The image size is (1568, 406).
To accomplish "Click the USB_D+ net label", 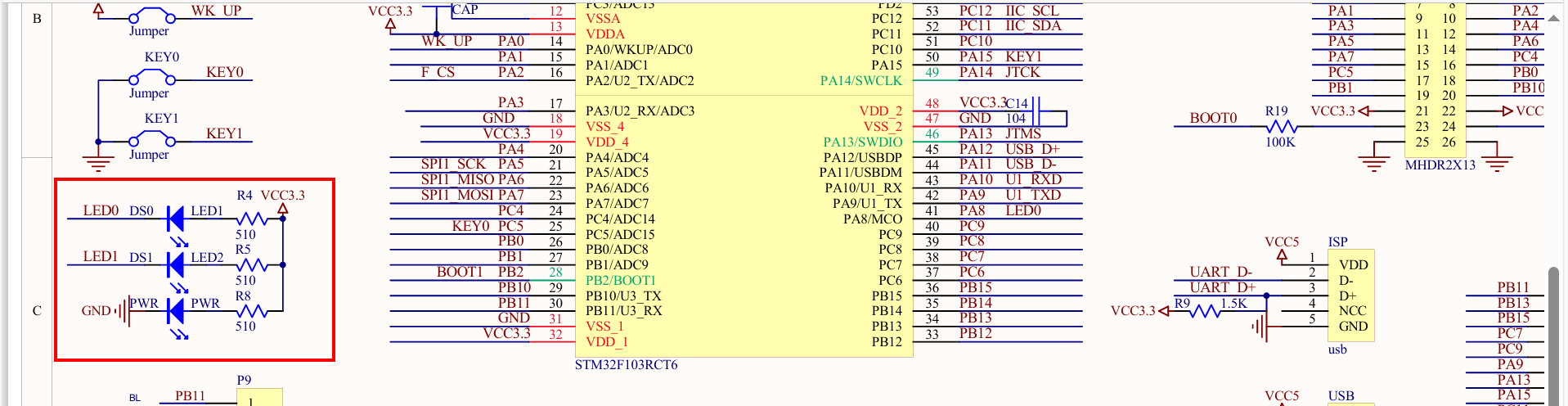I will tap(1032, 150).
